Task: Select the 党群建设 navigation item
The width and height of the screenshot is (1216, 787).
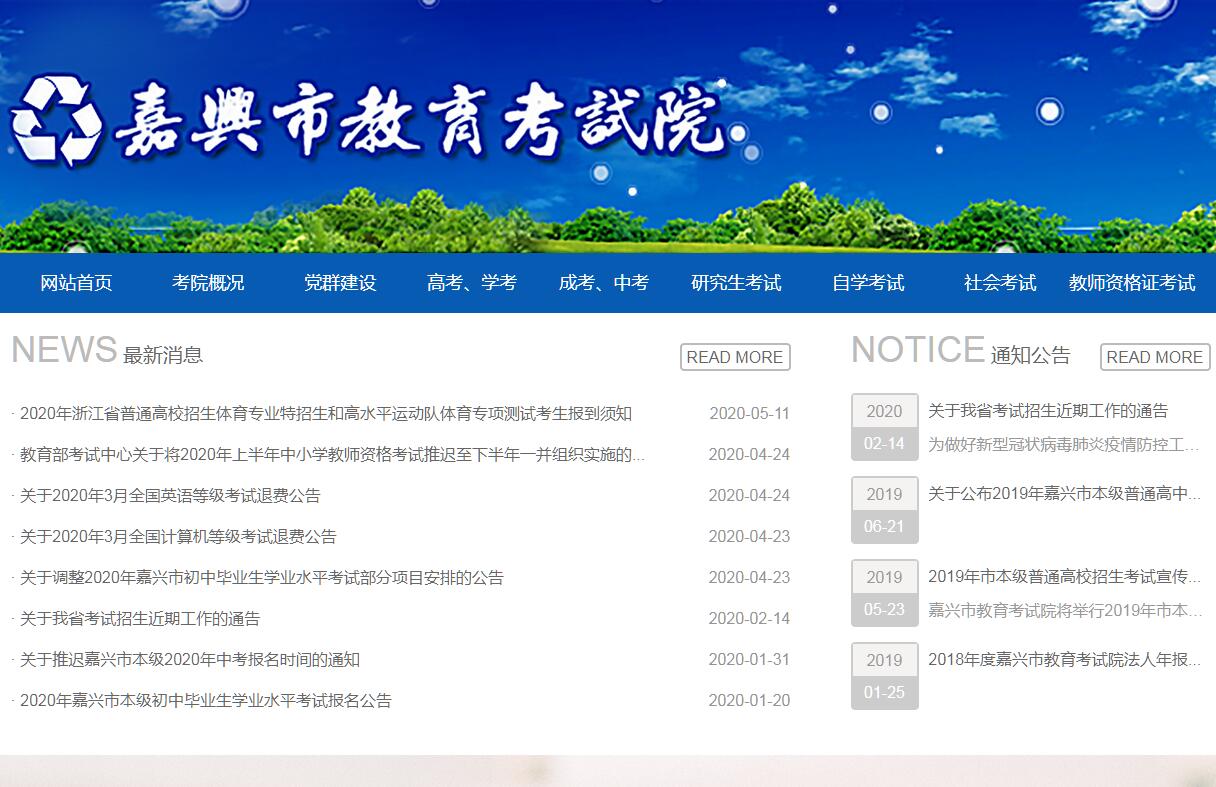Action: coord(340,283)
